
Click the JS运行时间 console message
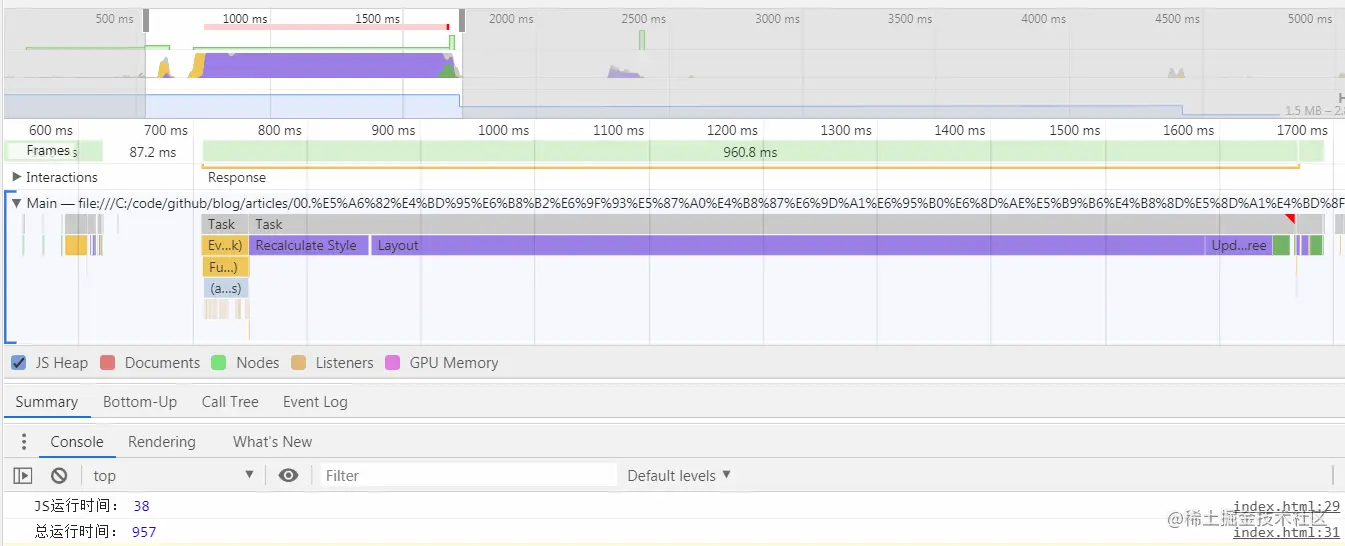tap(91, 506)
